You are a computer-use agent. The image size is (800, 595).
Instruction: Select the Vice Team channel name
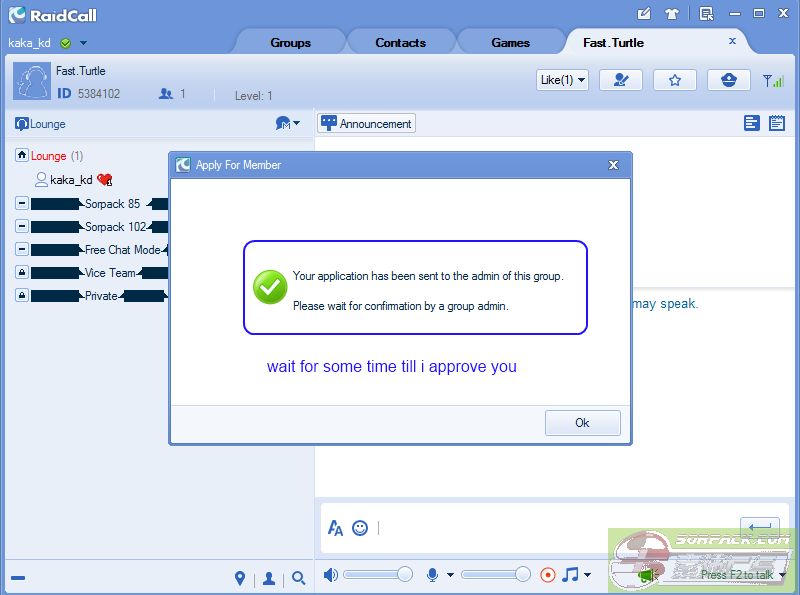[x=110, y=272]
